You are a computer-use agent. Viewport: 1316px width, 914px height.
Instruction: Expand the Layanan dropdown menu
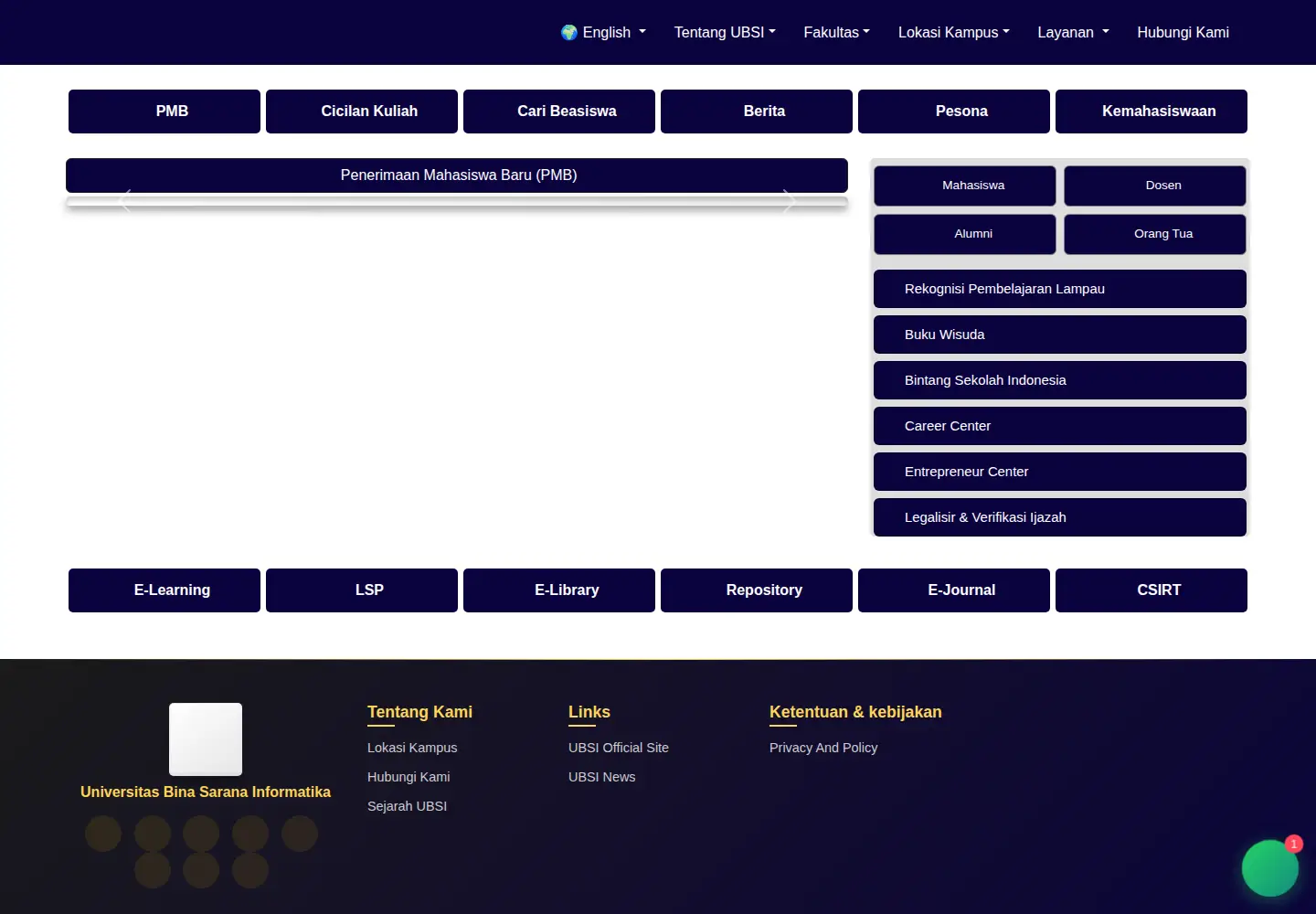coord(1074,32)
